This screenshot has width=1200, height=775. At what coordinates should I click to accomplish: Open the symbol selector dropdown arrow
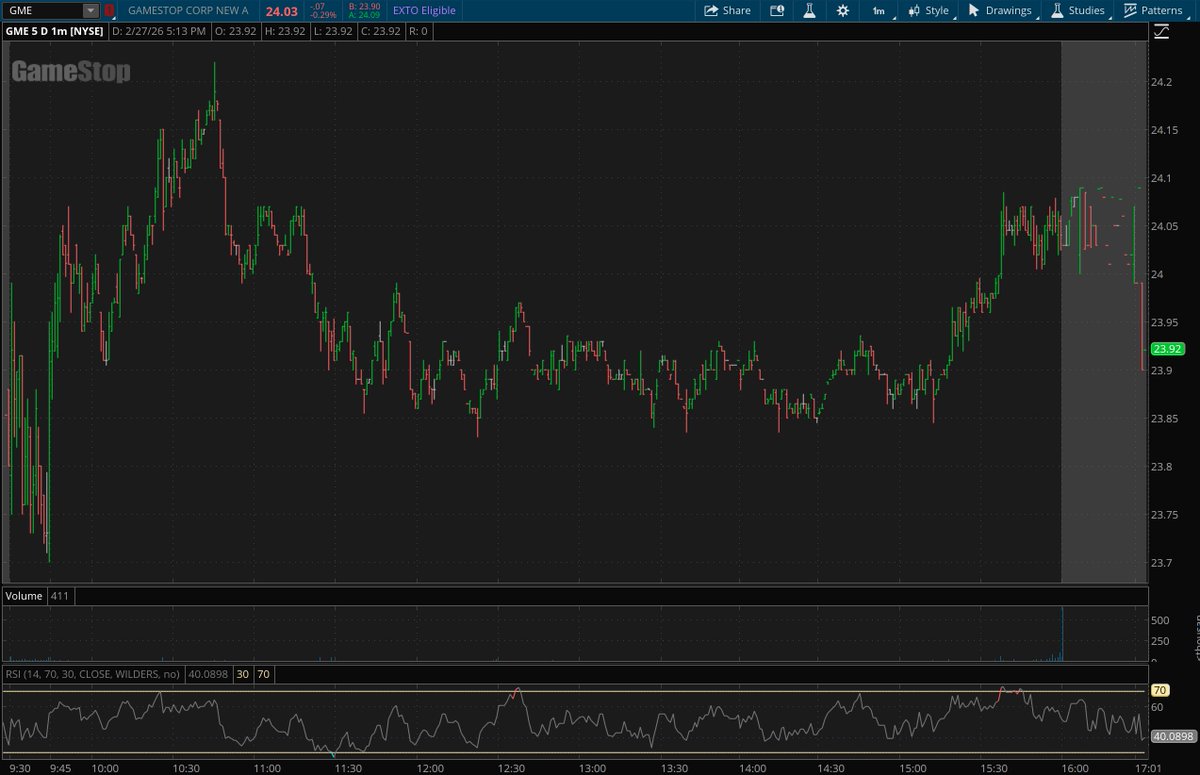click(x=91, y=10)
